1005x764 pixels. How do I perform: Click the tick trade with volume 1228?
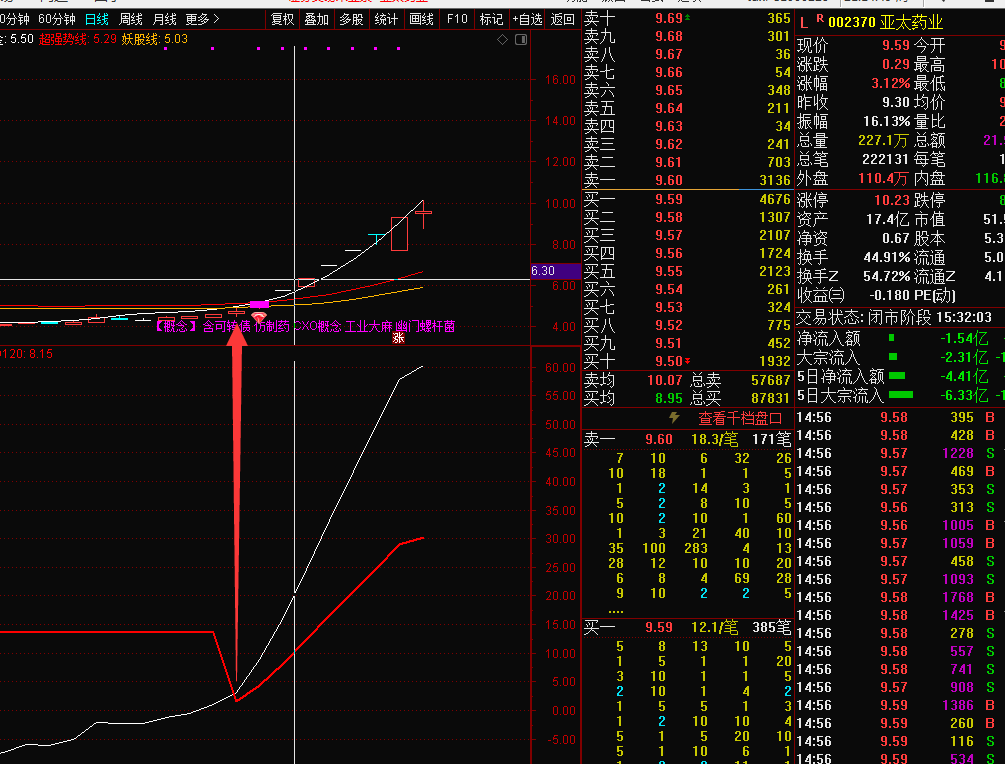point(958,453)
